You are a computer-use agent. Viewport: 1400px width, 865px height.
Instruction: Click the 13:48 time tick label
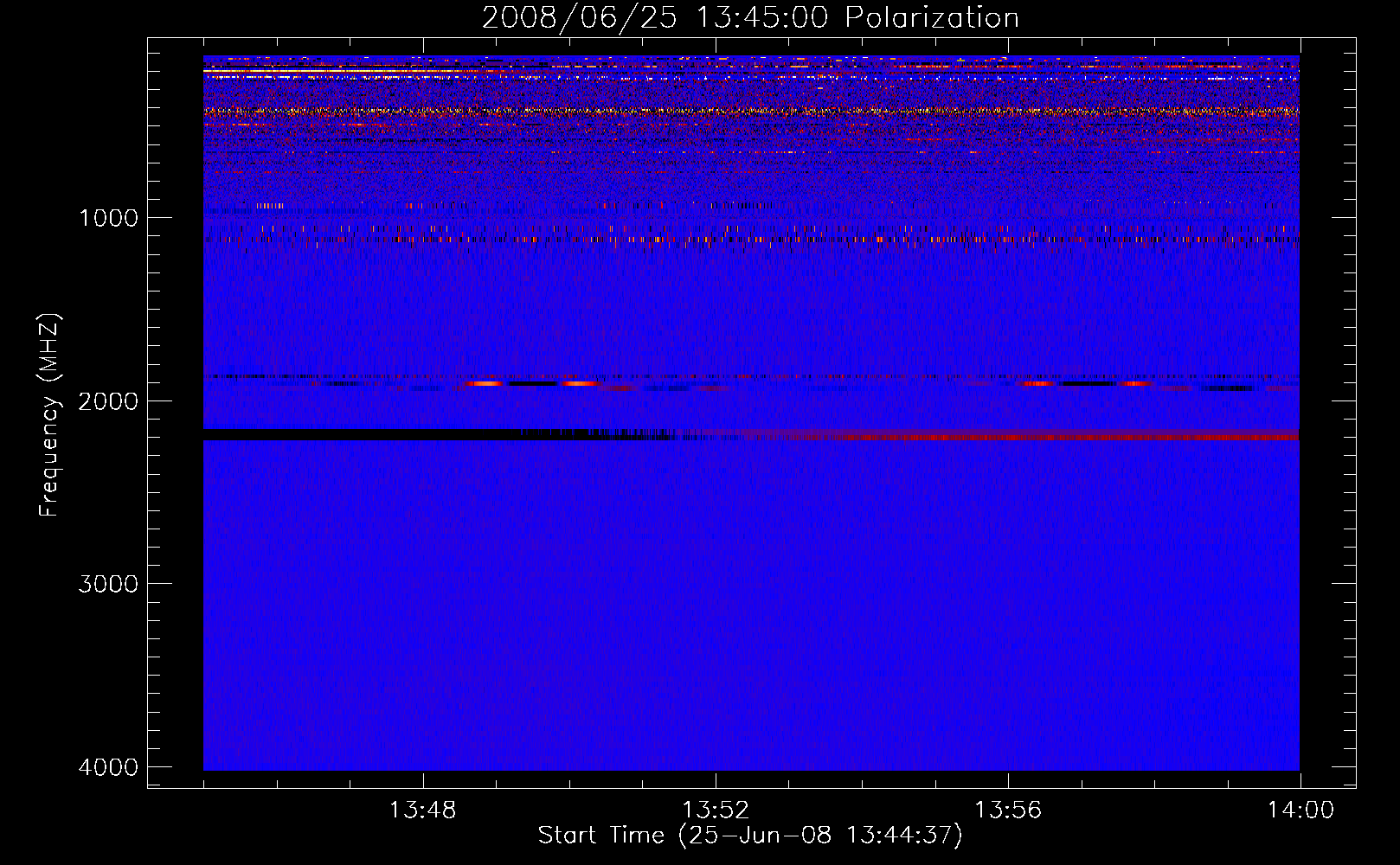(x=422, y=811)
